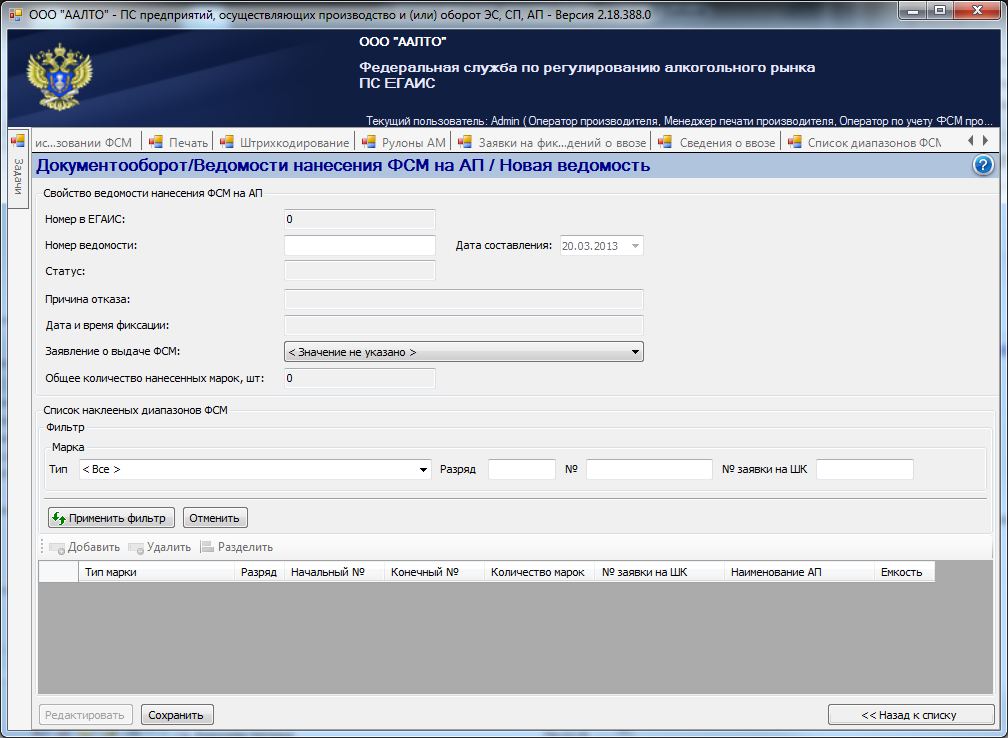
Task: Click the icon above the Задачи side label
Action: (18, 140)
